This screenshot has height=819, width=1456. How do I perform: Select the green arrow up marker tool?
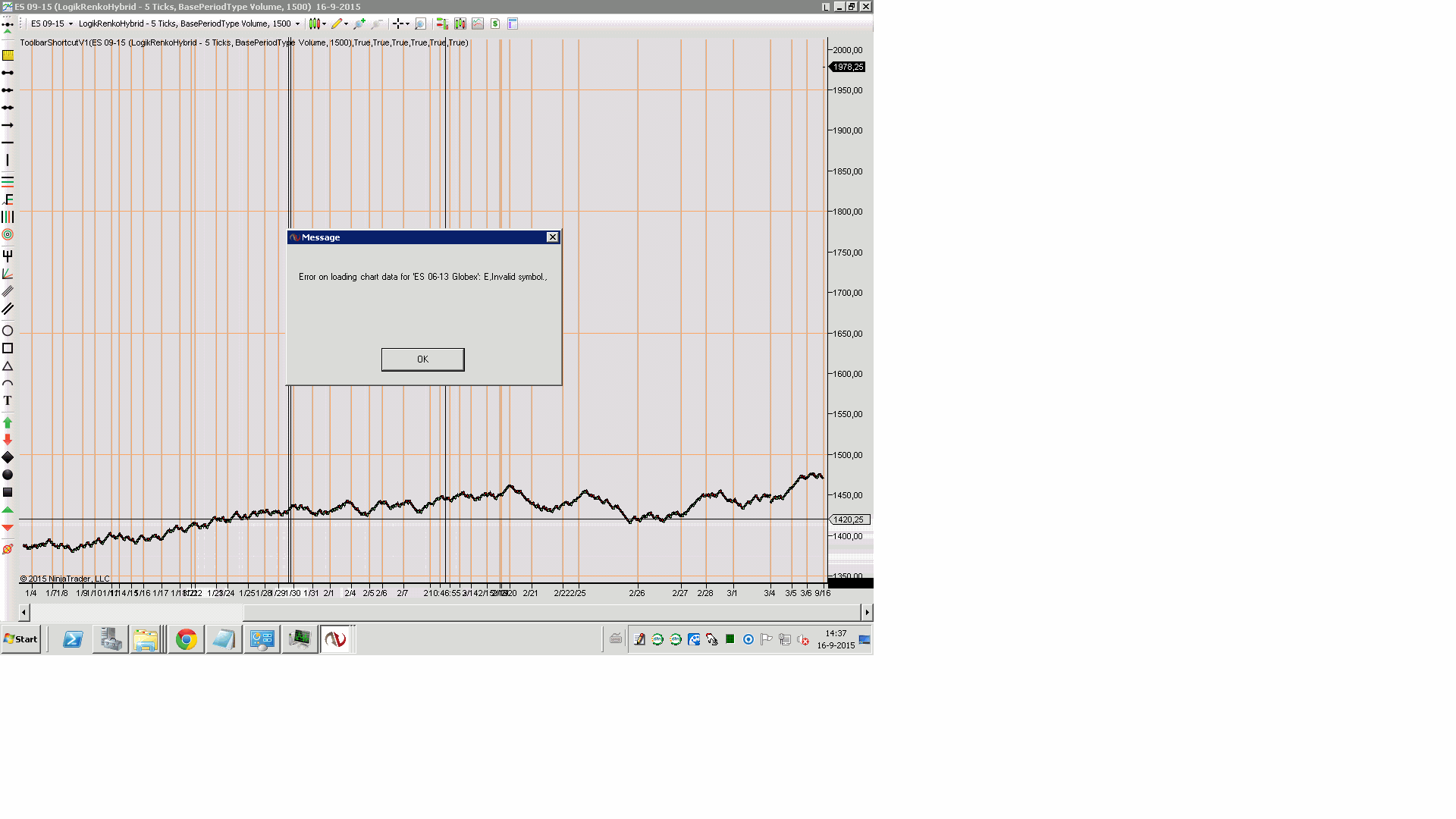8,422
